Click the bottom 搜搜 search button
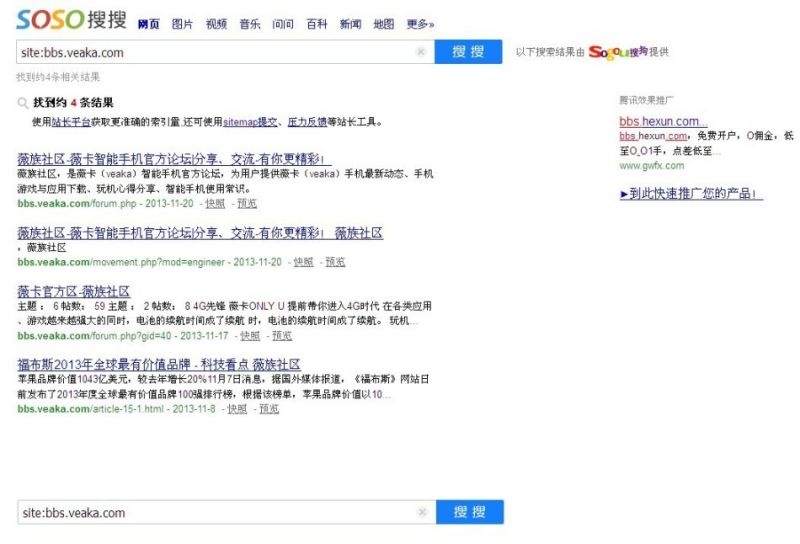Image resolution: width=800 pixels, height=544 pixels. (x=470, y=512)
